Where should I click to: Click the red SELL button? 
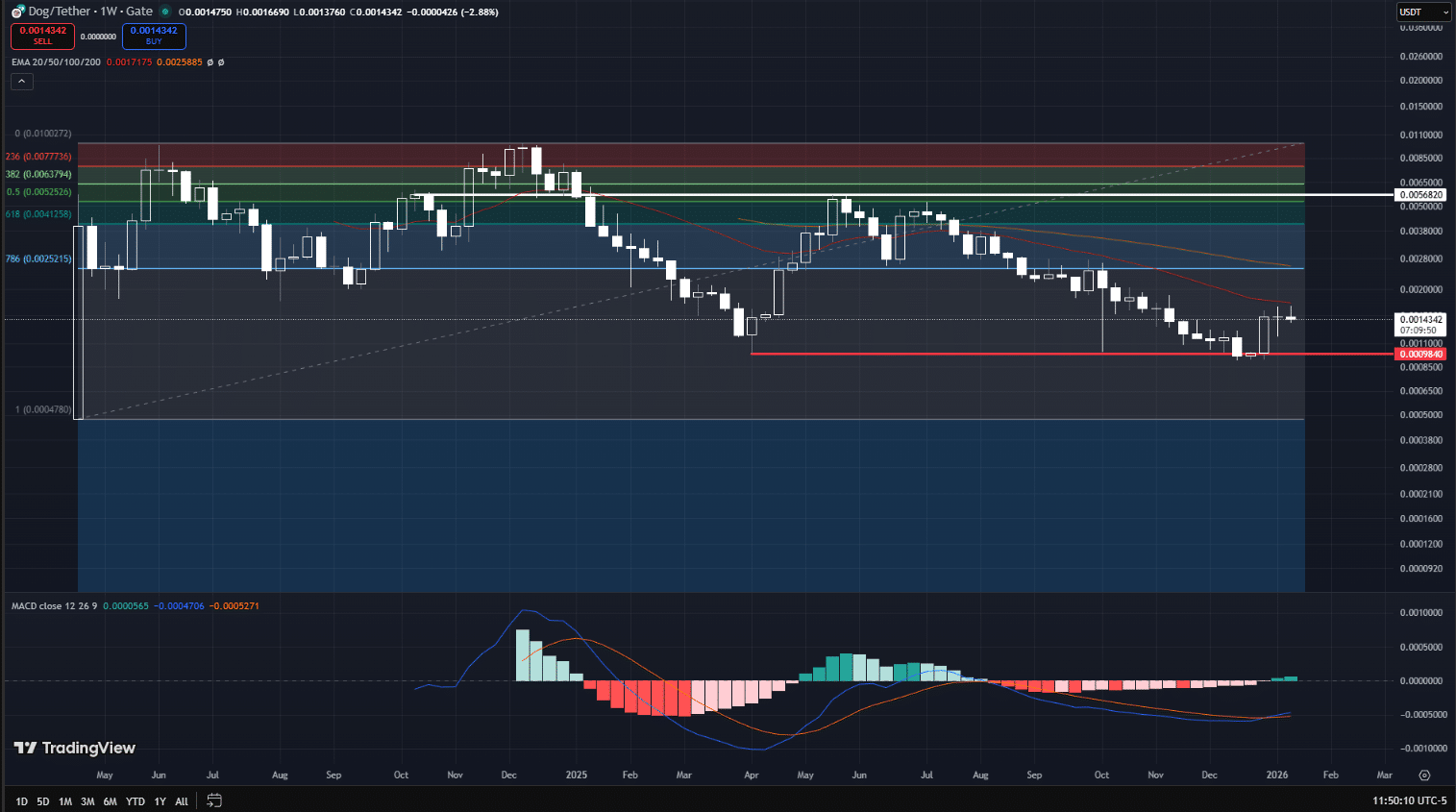42,37
